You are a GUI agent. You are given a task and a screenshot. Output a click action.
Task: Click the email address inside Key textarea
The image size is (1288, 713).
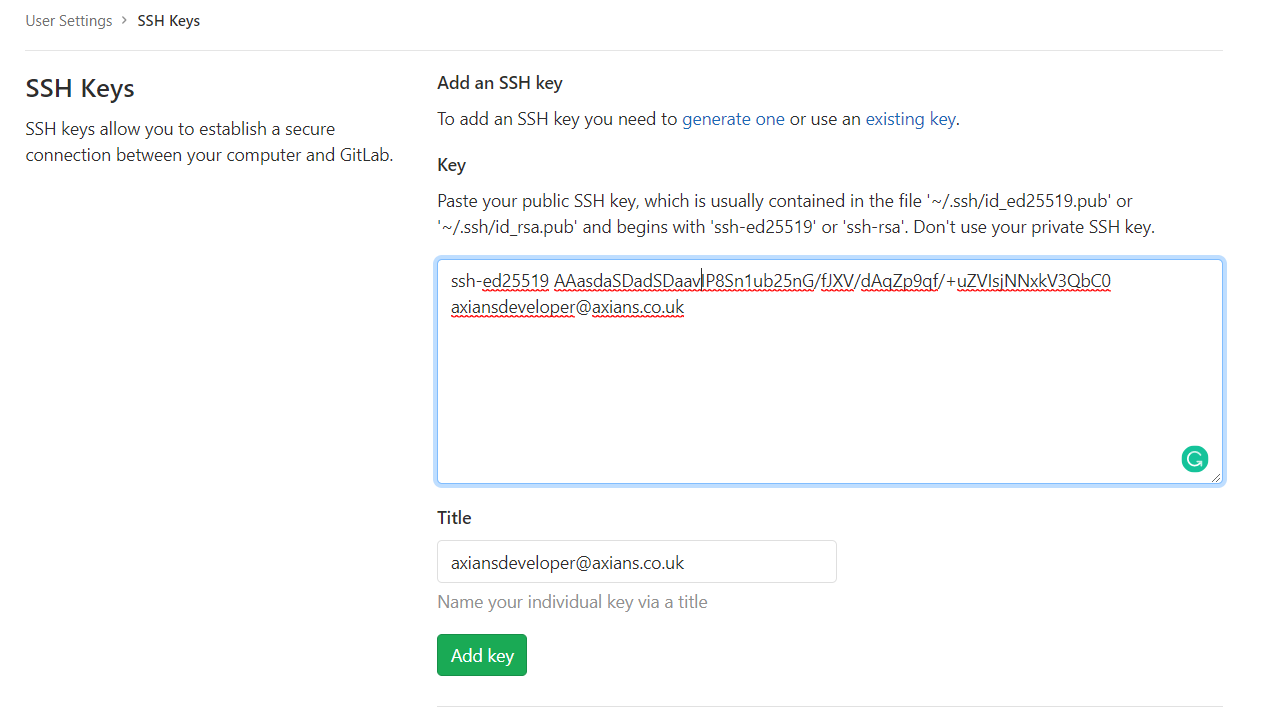(567, 308)
